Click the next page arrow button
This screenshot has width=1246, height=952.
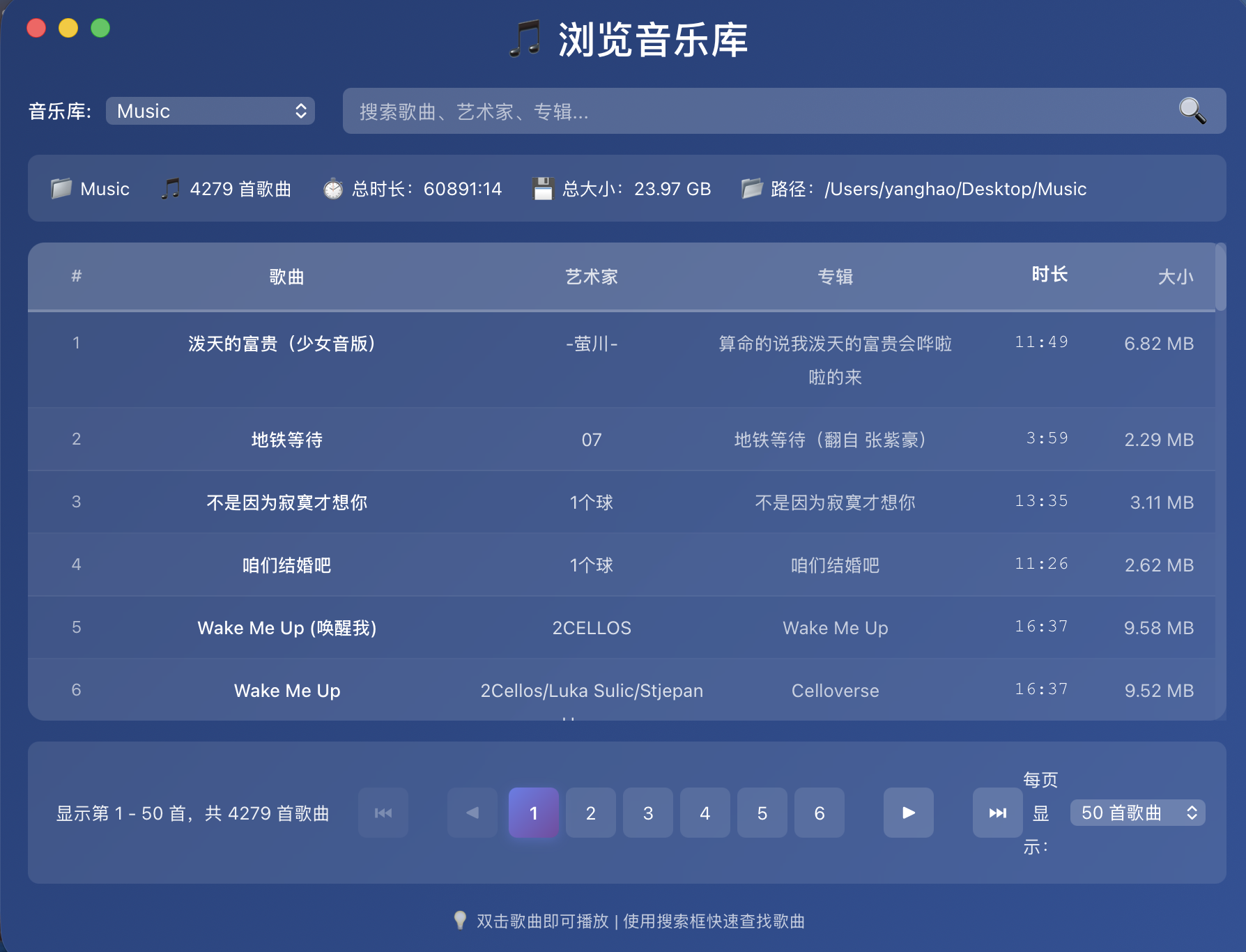click(908, 813)
